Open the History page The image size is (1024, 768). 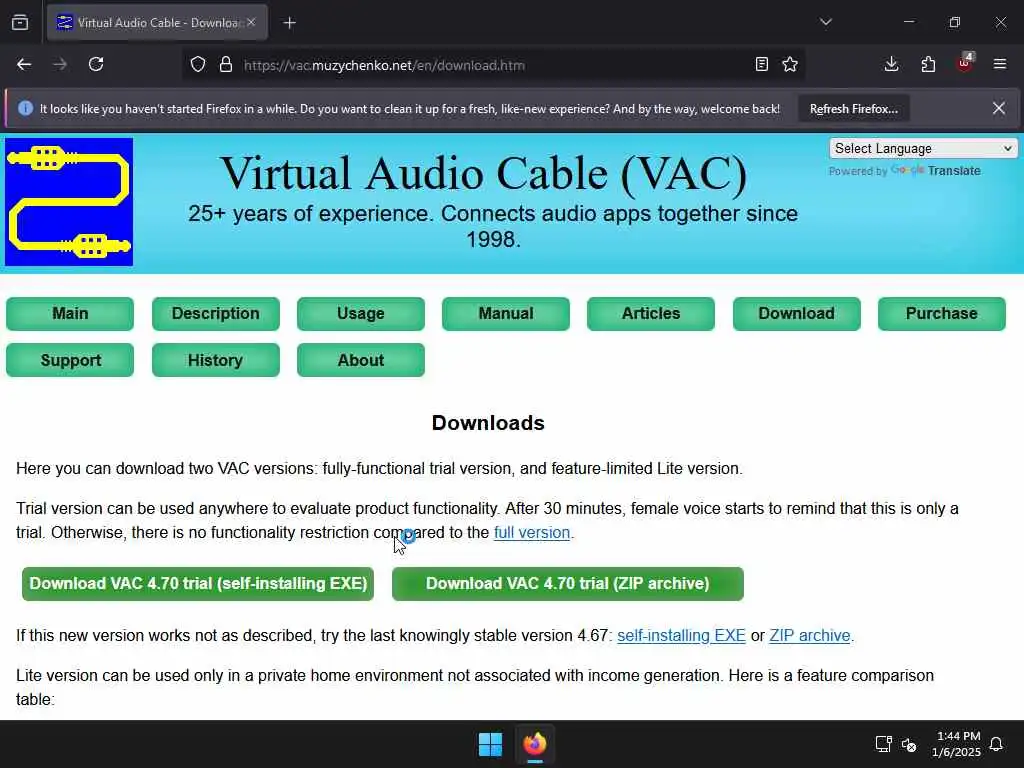[x=216, y=360]
